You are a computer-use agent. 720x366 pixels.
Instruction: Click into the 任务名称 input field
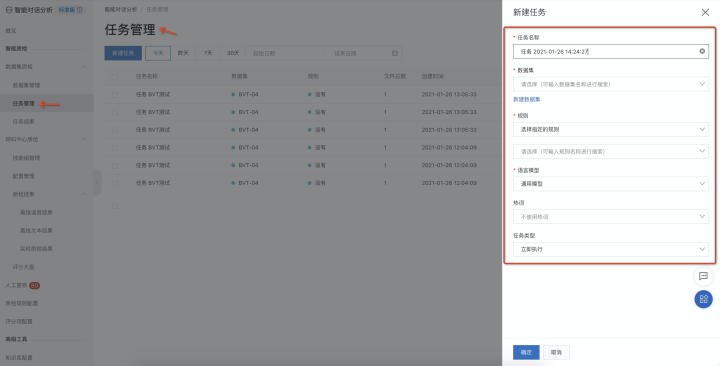606,51
